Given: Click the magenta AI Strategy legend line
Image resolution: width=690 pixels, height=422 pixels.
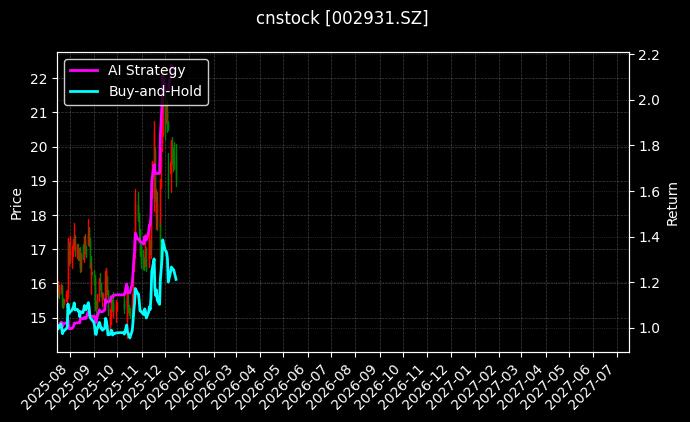Looking at the screenshot, I should pos(85,71).
